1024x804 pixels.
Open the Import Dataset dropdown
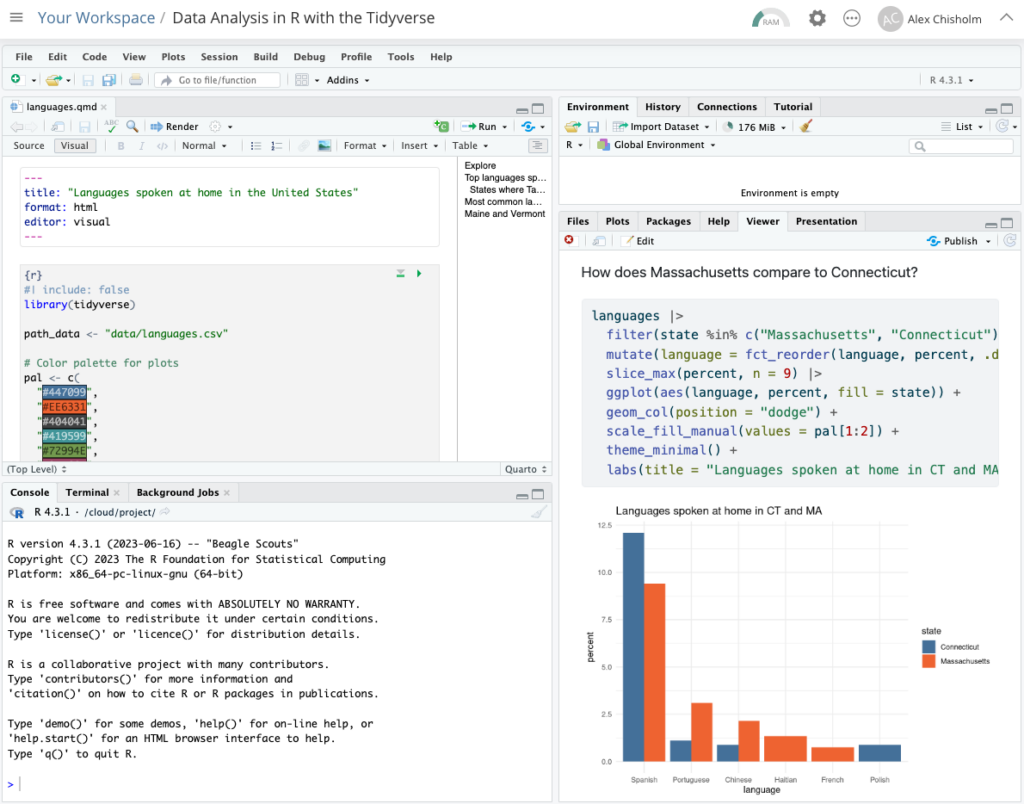tap(662, 127)
